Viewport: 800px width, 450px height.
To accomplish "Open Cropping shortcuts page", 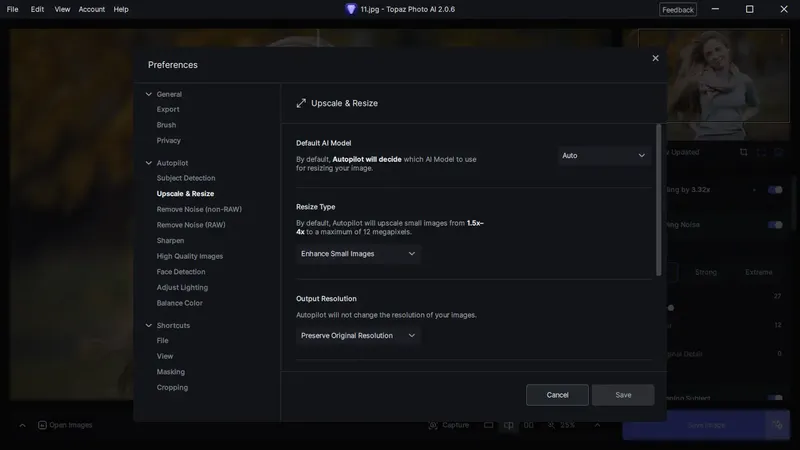I will click(x=172, y=388).
